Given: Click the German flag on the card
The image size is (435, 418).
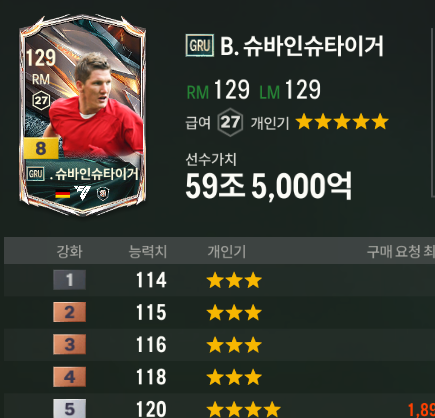Looking at the screenshot, I should (63, 193).
